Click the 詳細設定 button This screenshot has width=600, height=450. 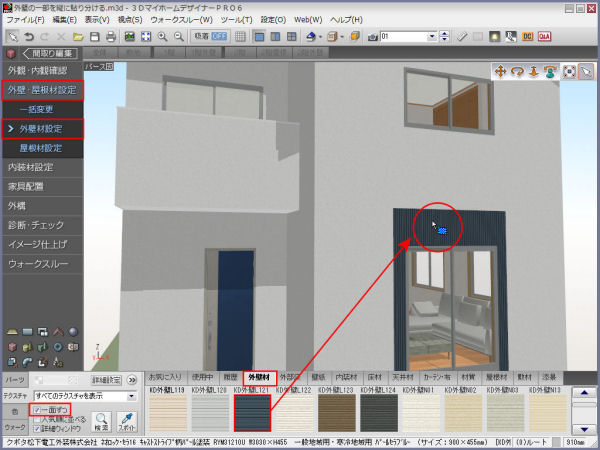107,380
